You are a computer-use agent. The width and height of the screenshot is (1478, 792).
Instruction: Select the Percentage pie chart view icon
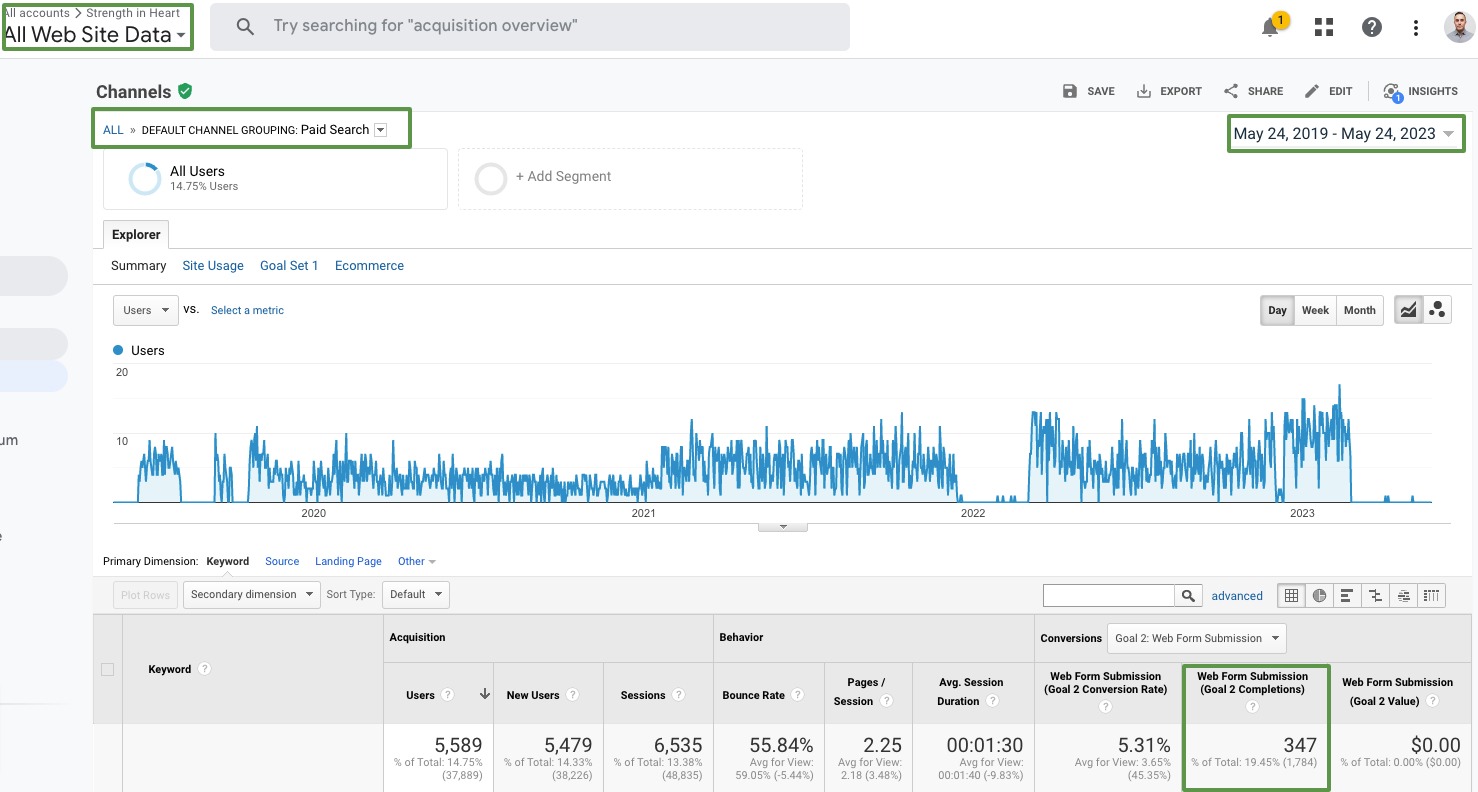[x=1320, y=595]
